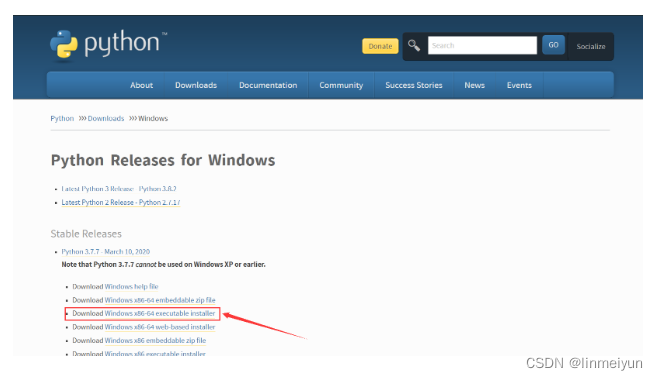Click the Windows breadcrumb text

[153, 118]
